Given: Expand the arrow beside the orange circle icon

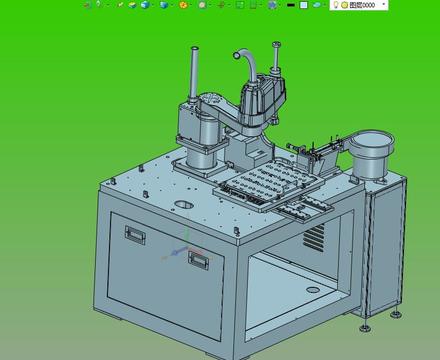Looking at the screenshot, I should [x=191, y=5].
